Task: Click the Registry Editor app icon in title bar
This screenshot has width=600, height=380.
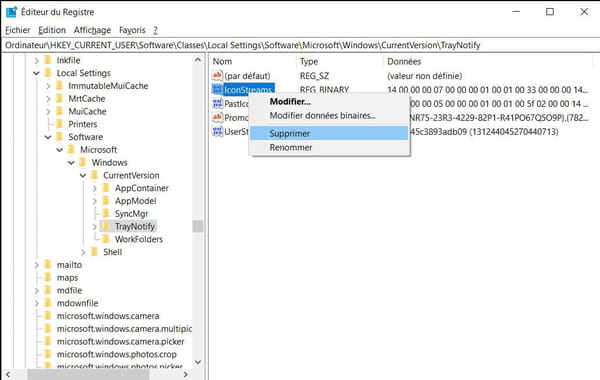Action: [x=11, y=12]
